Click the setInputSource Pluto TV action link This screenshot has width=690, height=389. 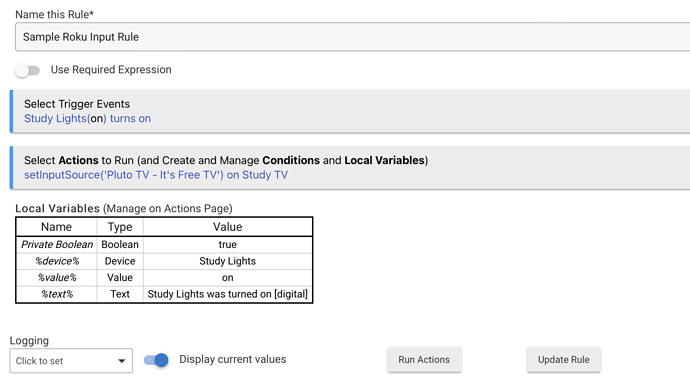[x=156, y=175]
